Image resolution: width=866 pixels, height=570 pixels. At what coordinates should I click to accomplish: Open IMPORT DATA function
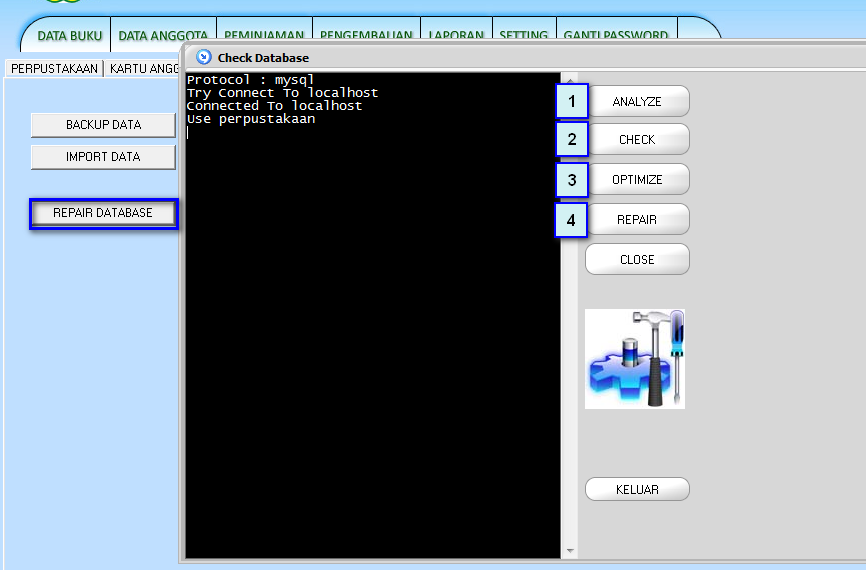point(103,157)
